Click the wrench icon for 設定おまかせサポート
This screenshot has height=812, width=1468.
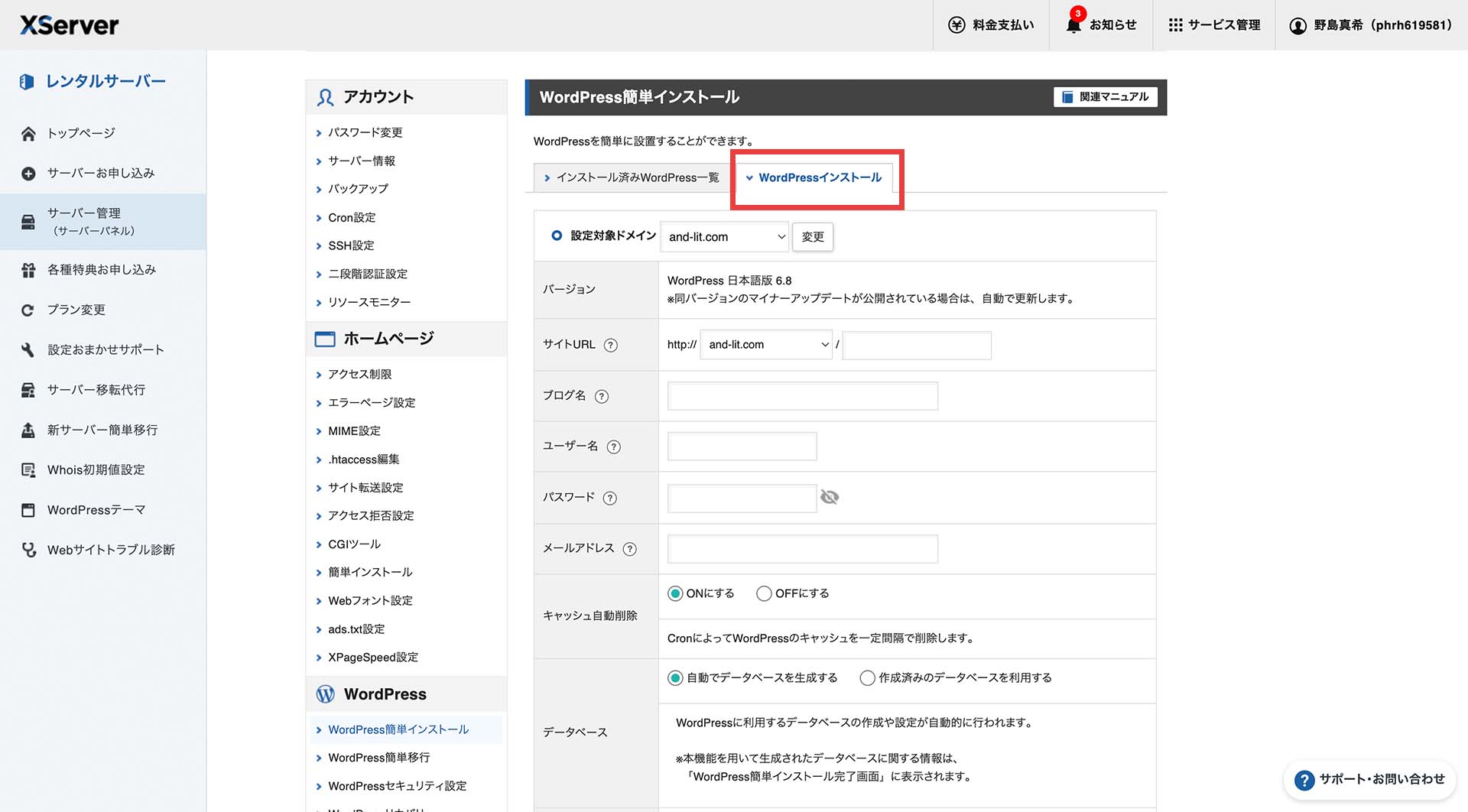(28, 349)
